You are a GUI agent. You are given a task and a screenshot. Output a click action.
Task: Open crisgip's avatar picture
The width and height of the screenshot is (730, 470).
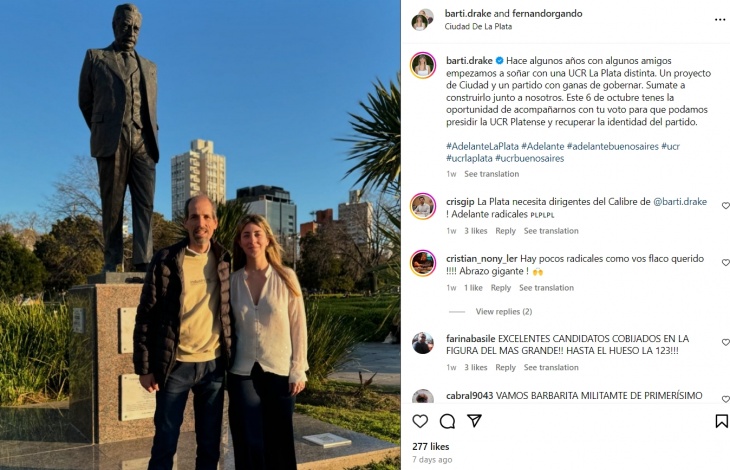coord(423,206)
